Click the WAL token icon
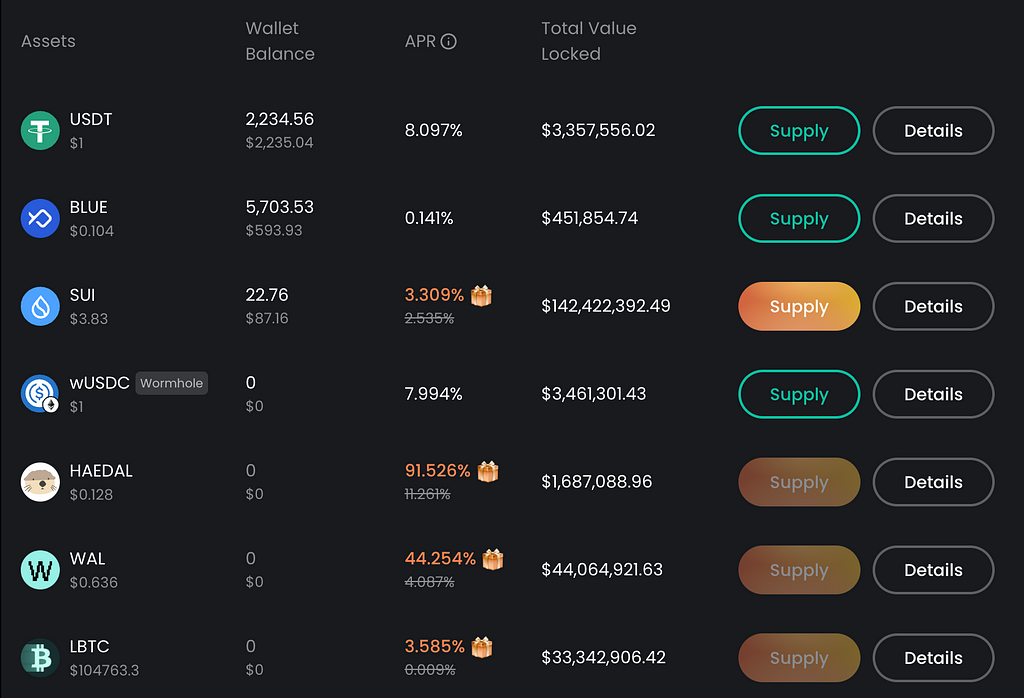This screenshot has width=1024, height=698. (x=40, y=569)
